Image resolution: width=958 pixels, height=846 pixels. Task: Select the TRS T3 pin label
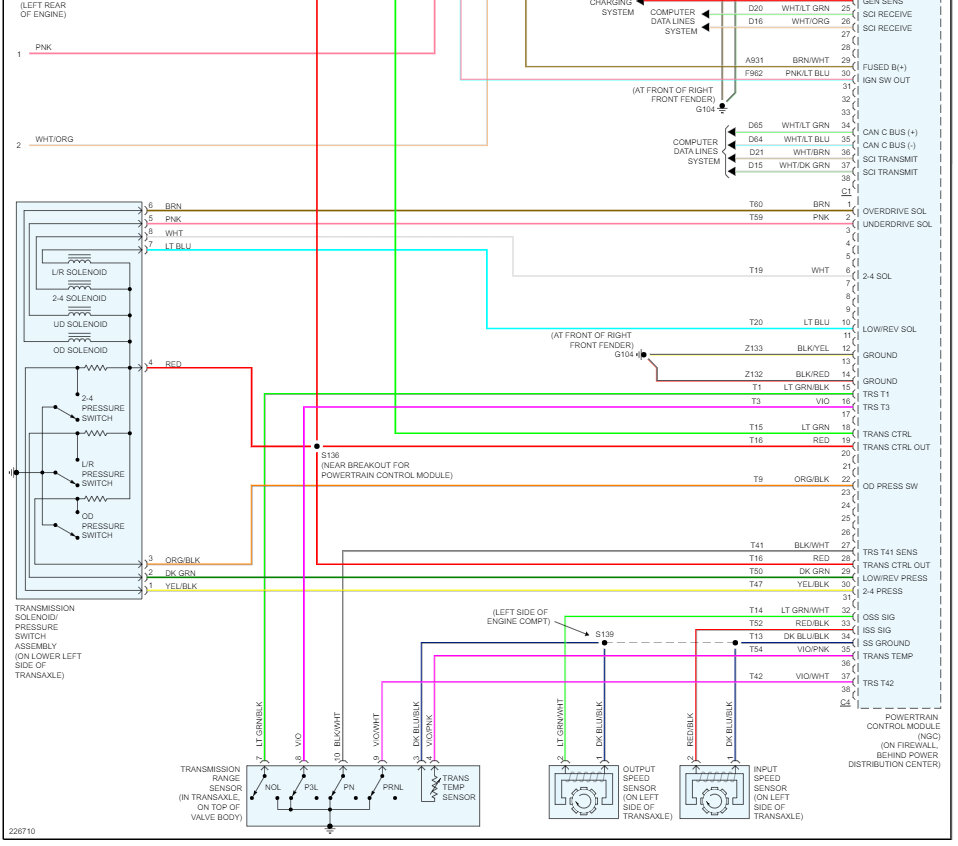(x=876, y=407)
